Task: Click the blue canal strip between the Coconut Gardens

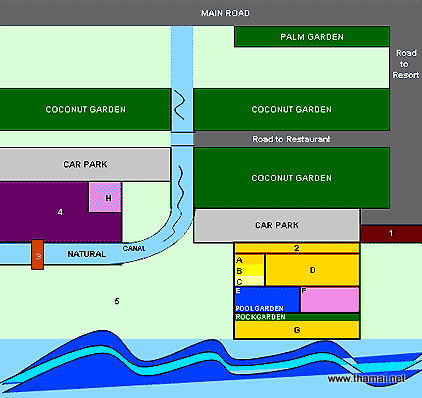Action: tap(182, 109)
